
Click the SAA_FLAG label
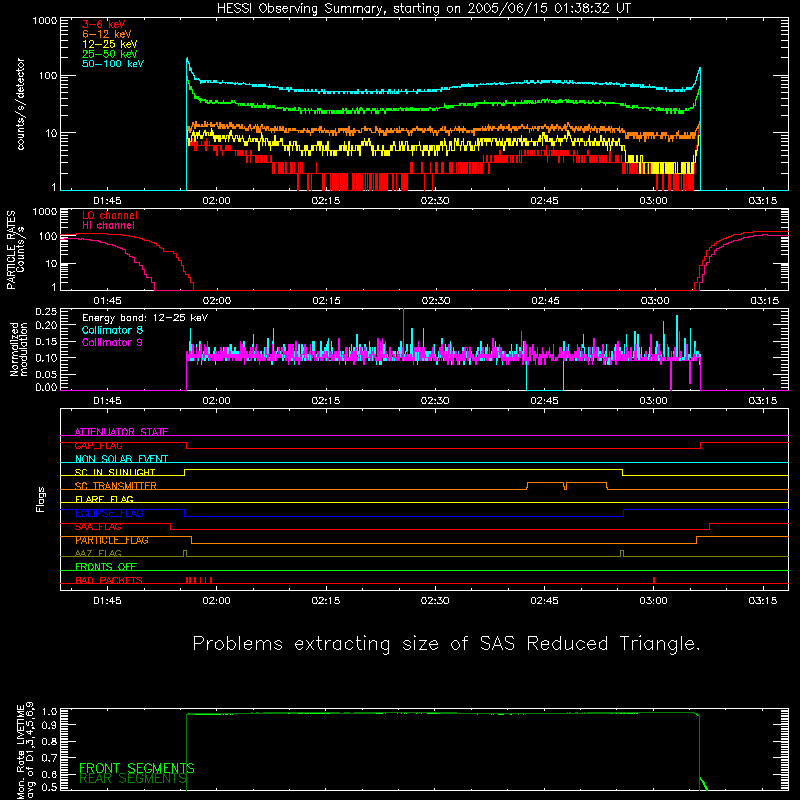pos(98,527)
